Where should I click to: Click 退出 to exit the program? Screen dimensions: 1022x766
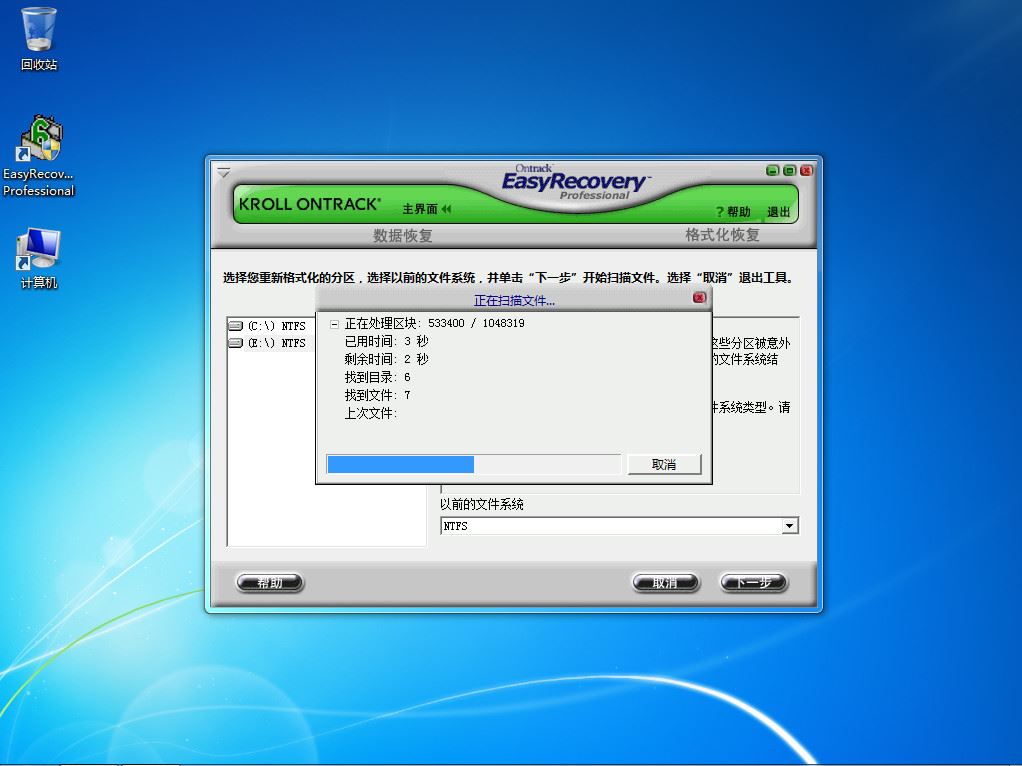(778, 212)
